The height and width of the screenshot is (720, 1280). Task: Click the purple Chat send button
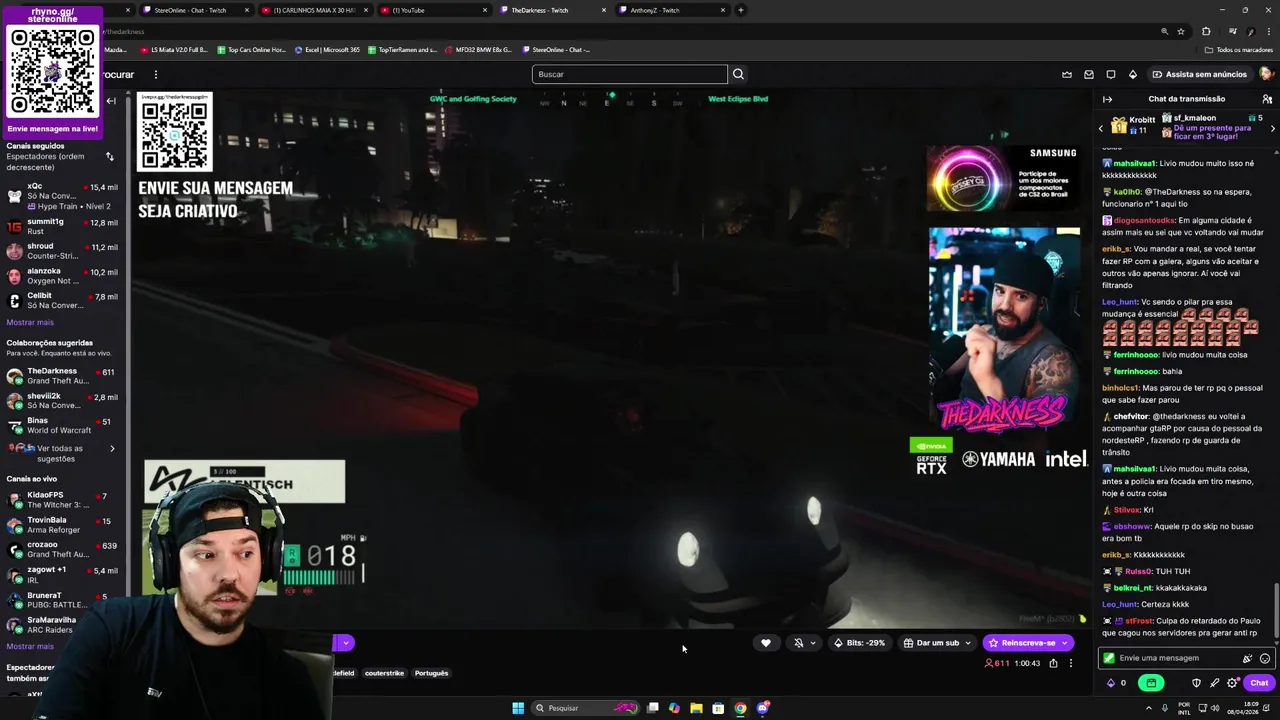(x=1259, y=683)
